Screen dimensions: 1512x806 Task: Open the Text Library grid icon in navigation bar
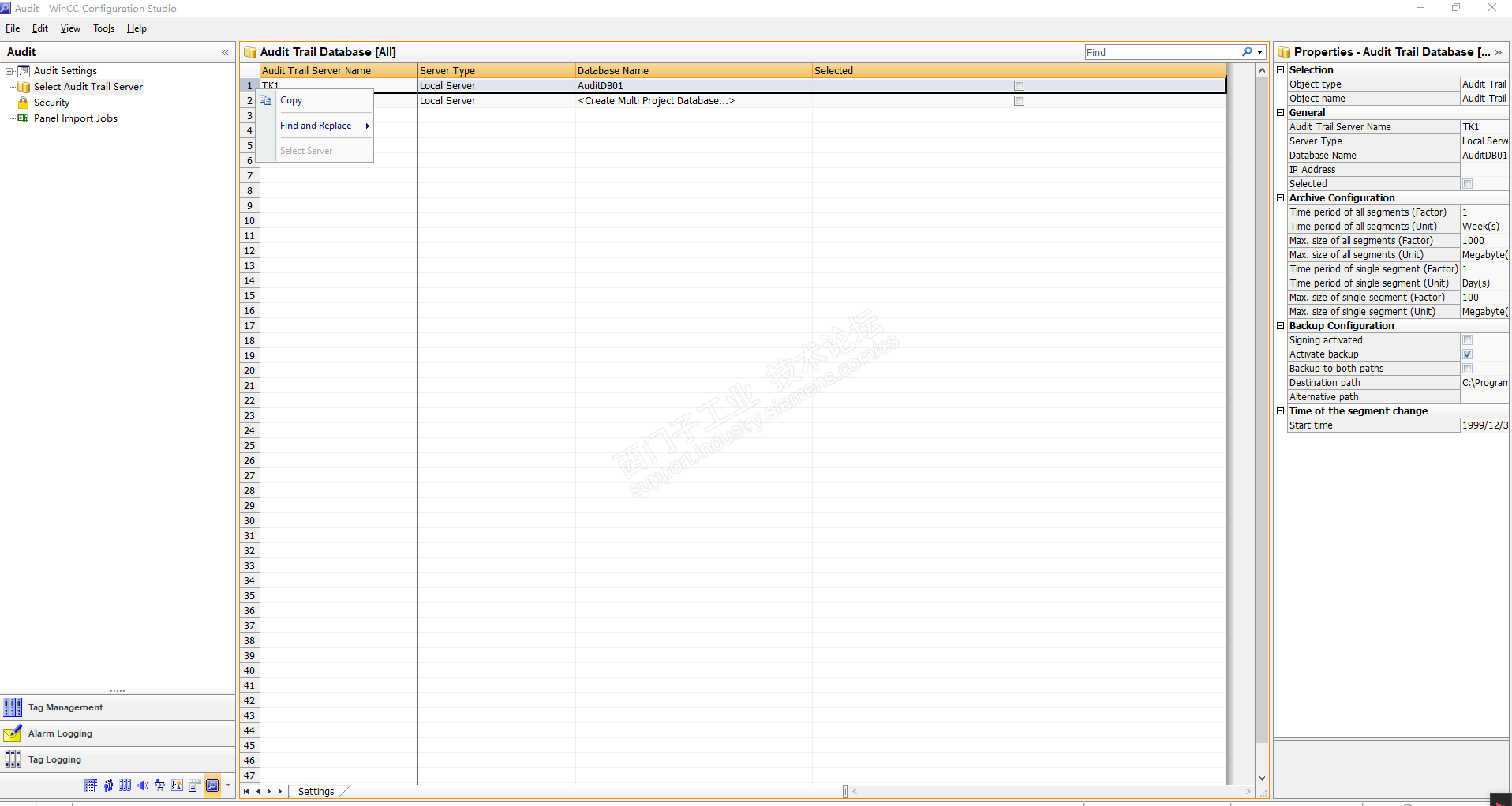pos(91,785)
